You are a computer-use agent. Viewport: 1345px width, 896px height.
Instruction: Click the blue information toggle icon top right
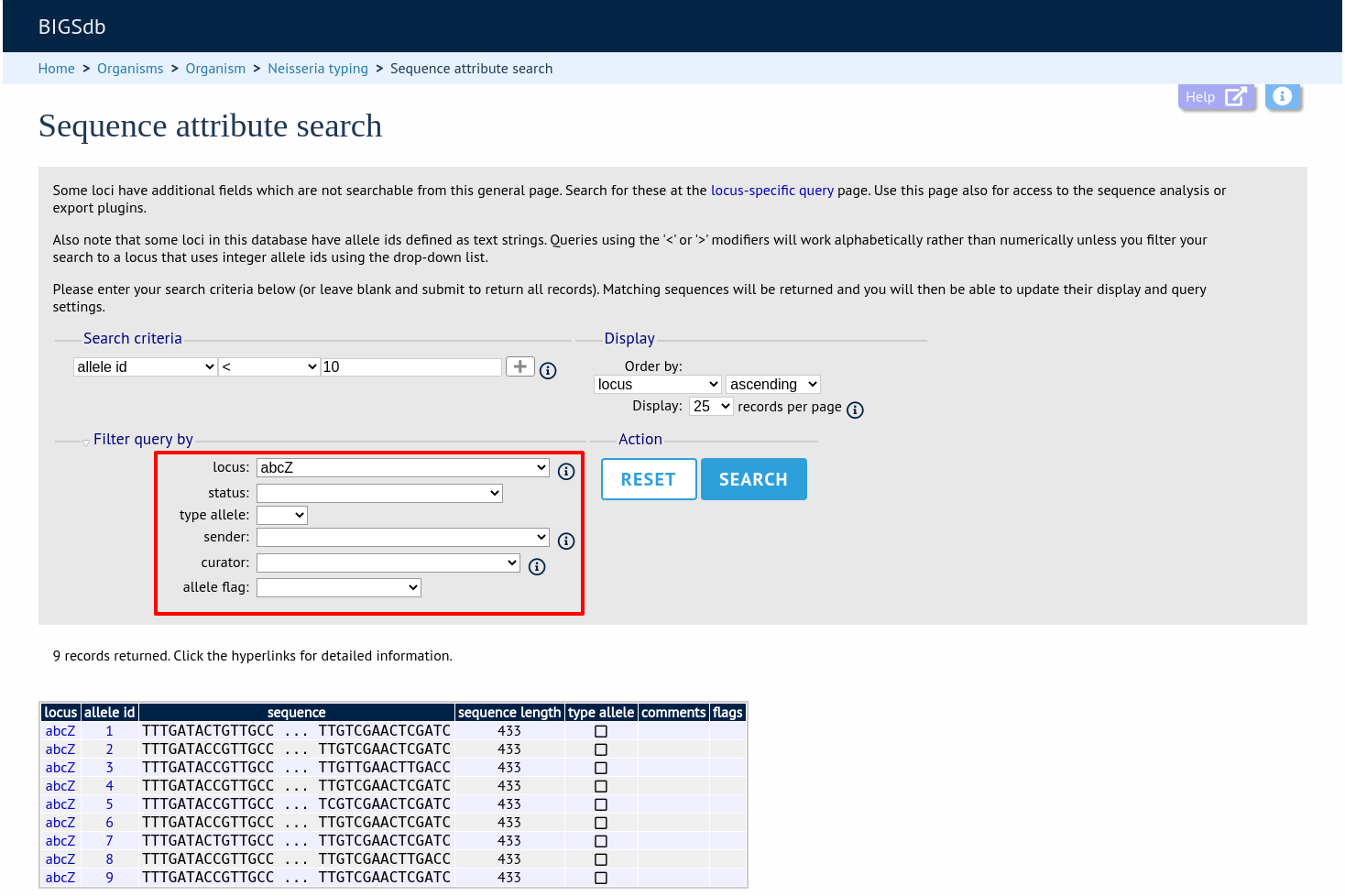pyautogui.click(x=1283, y=97)
